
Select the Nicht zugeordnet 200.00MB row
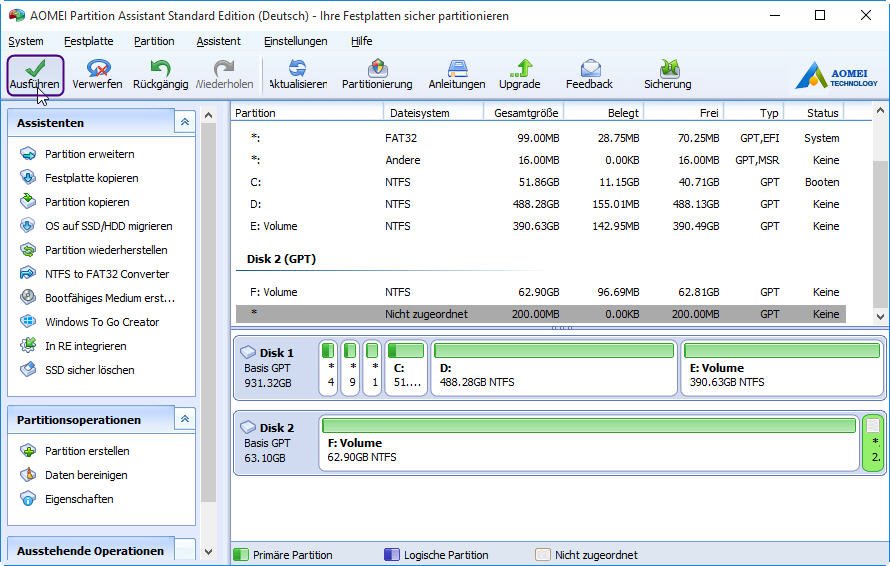540,314
